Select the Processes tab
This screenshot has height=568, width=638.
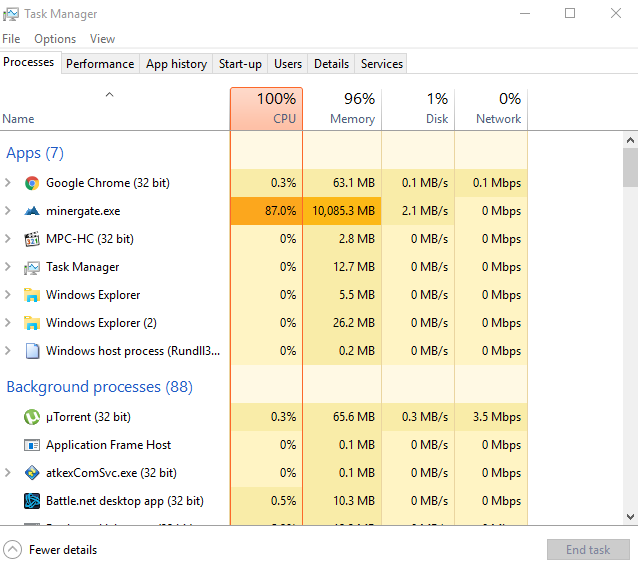[29, 62]
